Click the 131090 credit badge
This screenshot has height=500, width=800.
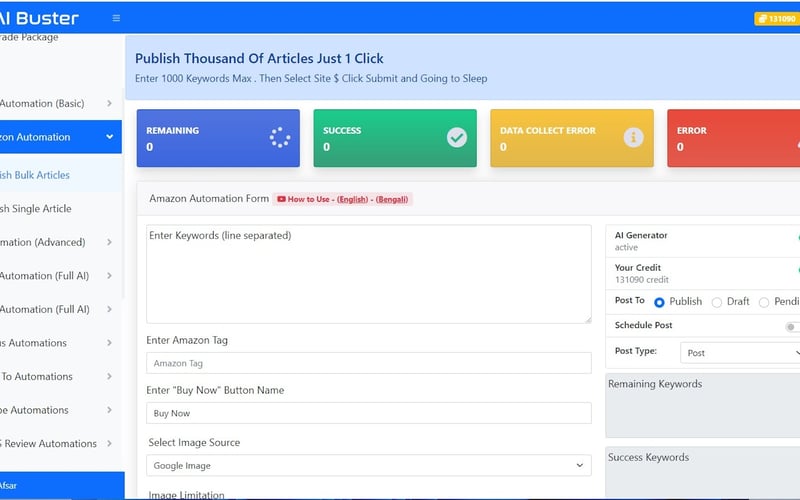click(x=777, y=19)
